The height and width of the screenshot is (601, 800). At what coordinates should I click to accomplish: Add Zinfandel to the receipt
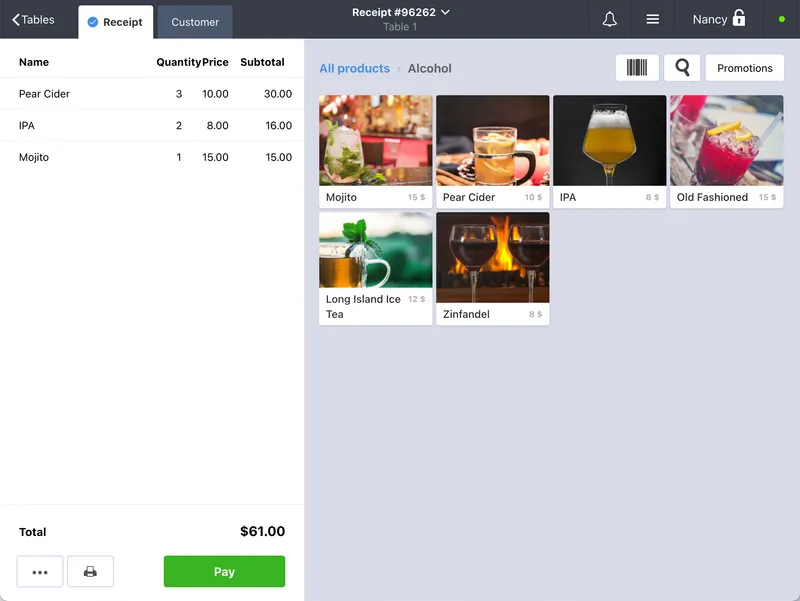(492, 267)
